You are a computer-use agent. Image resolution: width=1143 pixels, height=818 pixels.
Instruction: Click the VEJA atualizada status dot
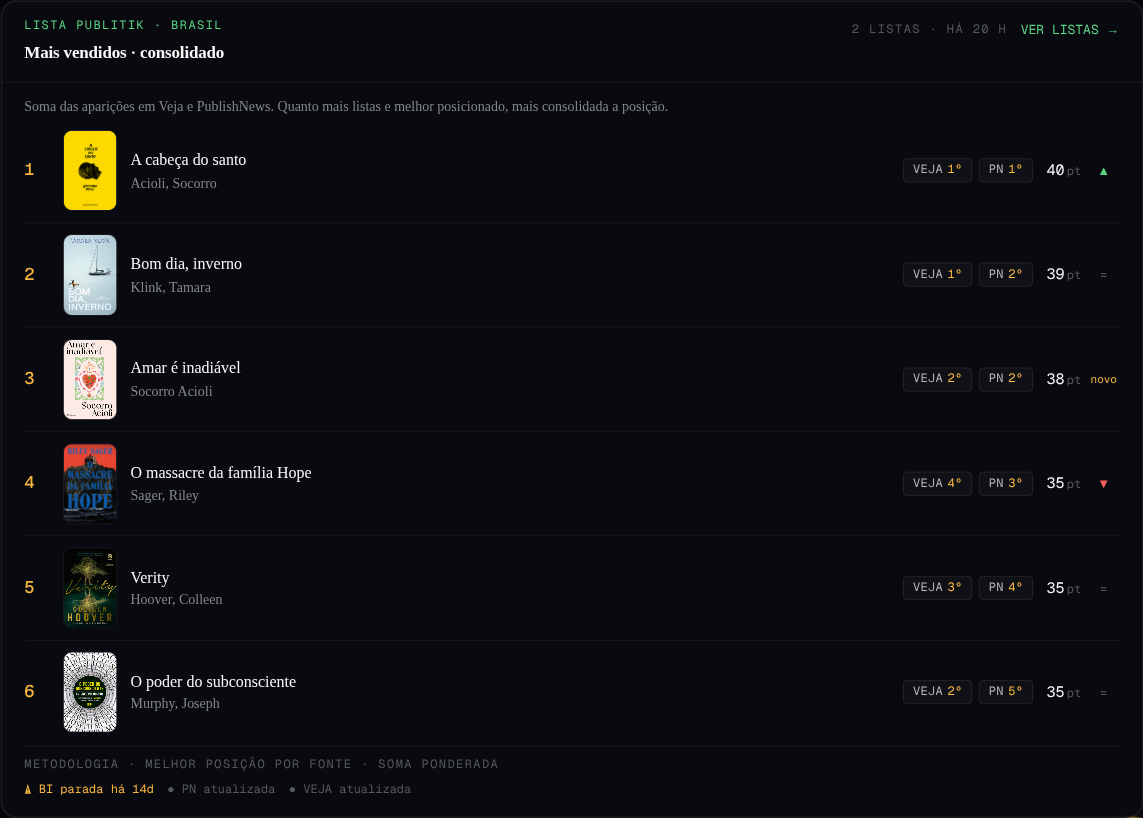tap(292, 790)
